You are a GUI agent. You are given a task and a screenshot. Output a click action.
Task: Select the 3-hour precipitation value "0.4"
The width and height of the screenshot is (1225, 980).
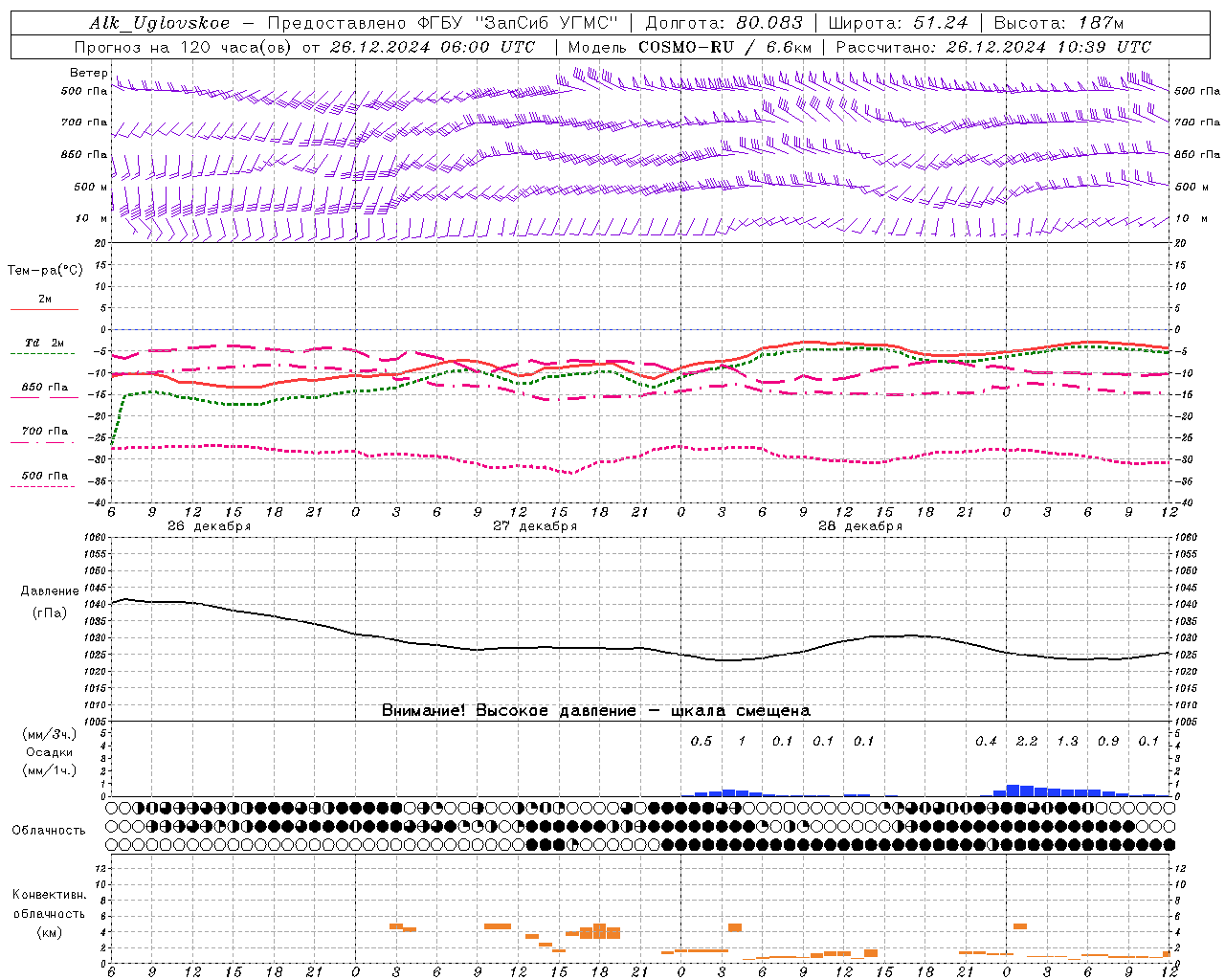(x=986, y=741)
